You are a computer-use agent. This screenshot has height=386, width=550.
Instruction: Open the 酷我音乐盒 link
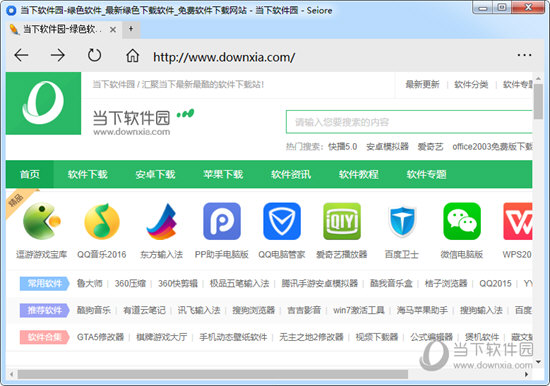tap(391, 283)
